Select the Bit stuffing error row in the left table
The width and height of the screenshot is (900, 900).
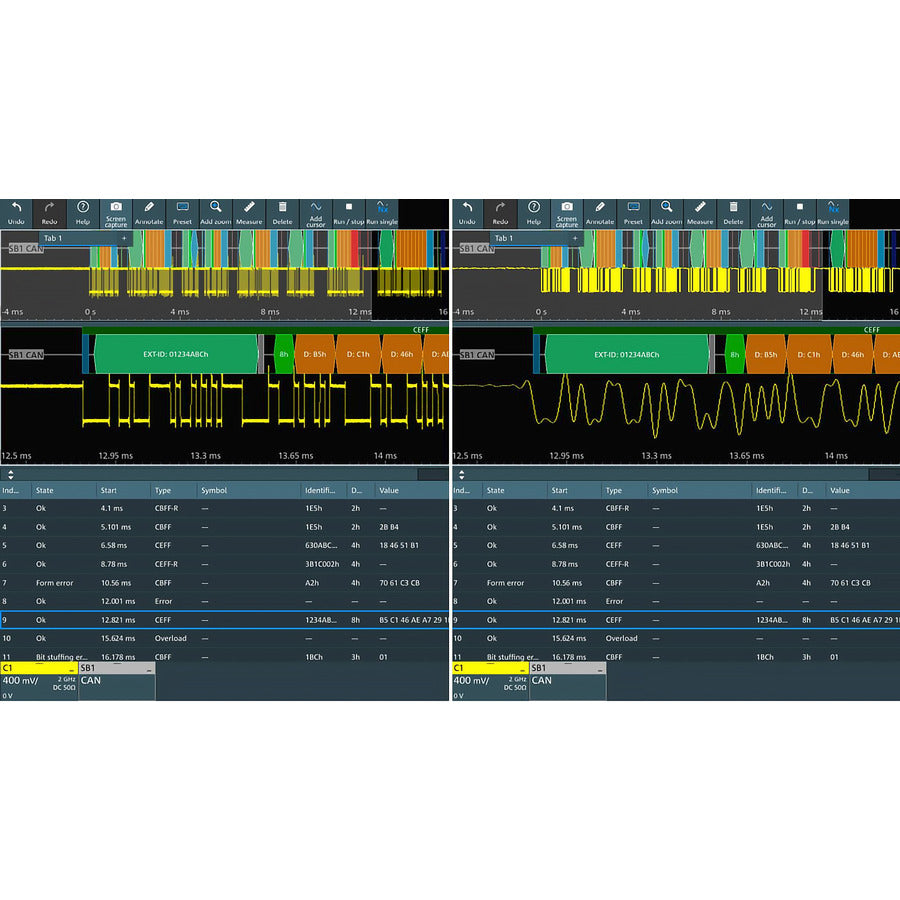coord(224,657)
